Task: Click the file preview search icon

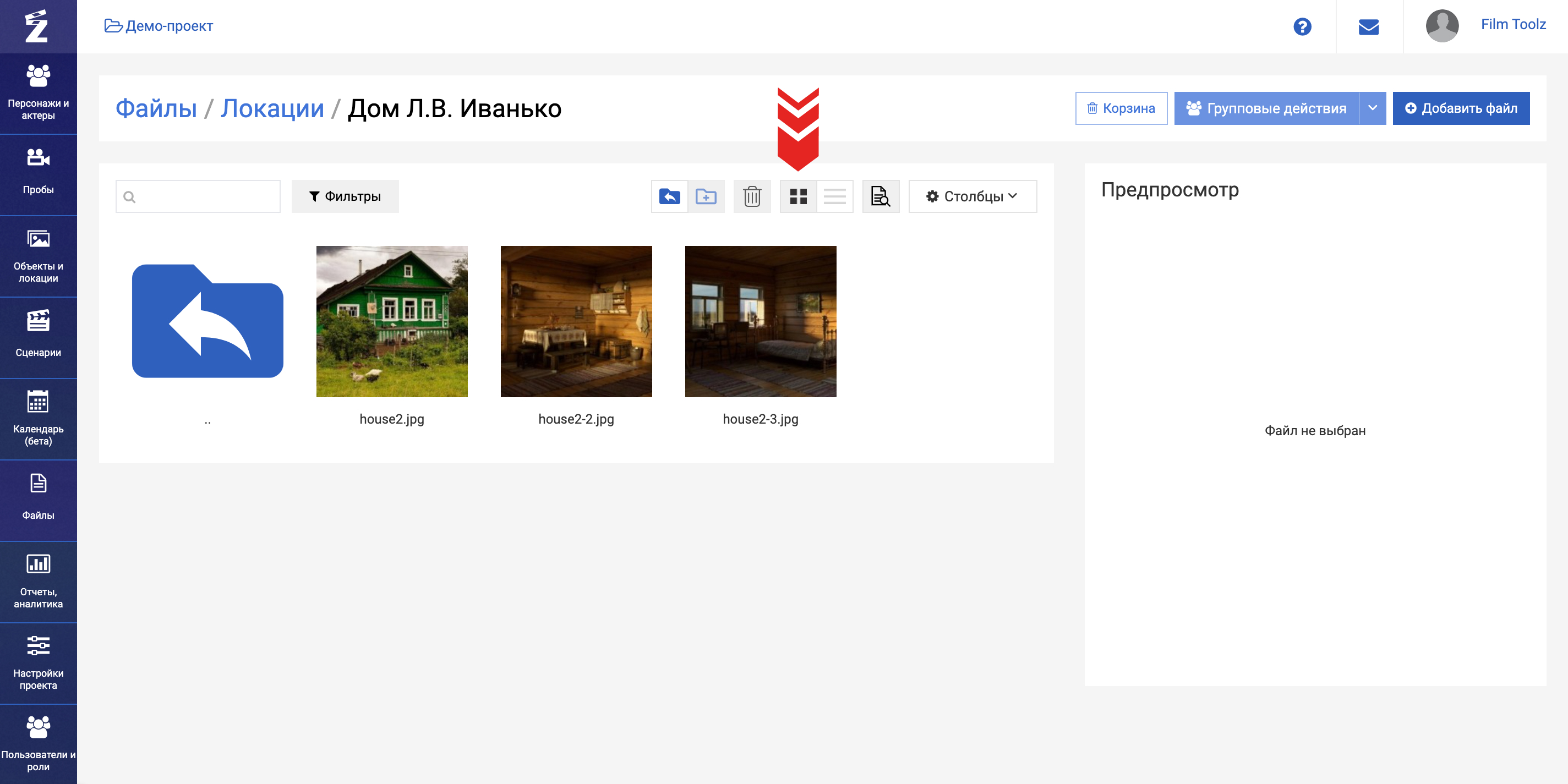Action: click(x=881, y=196)
